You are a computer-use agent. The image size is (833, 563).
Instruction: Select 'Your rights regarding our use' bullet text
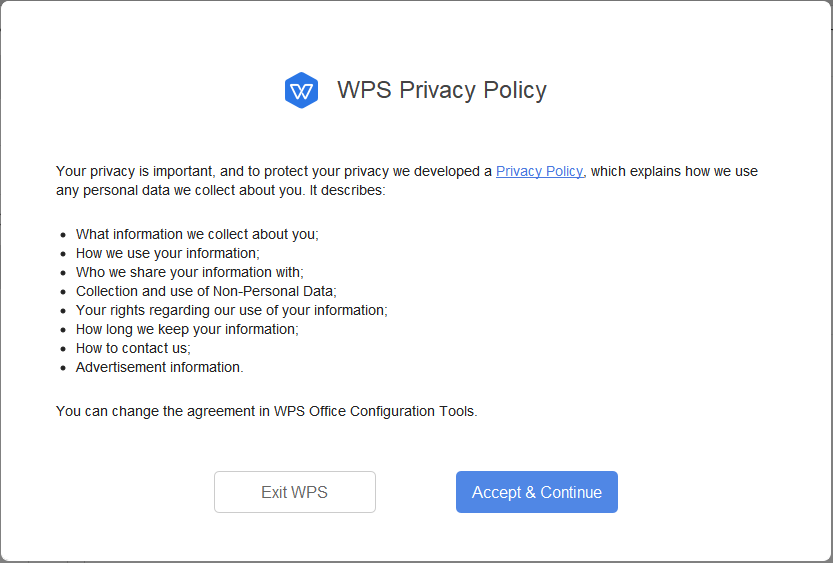coord(231,310)
